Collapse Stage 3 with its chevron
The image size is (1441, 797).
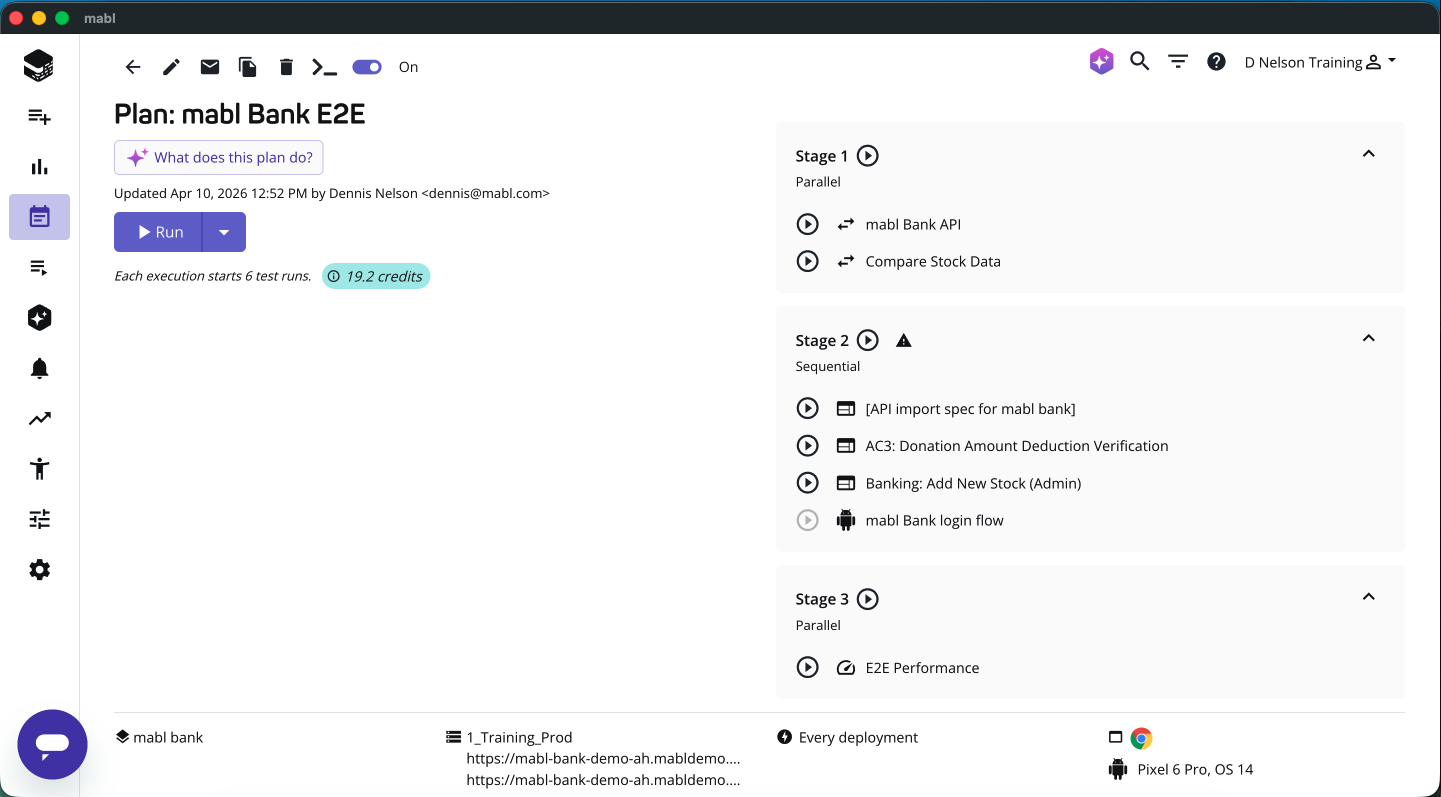click(x=1368, y=596)
